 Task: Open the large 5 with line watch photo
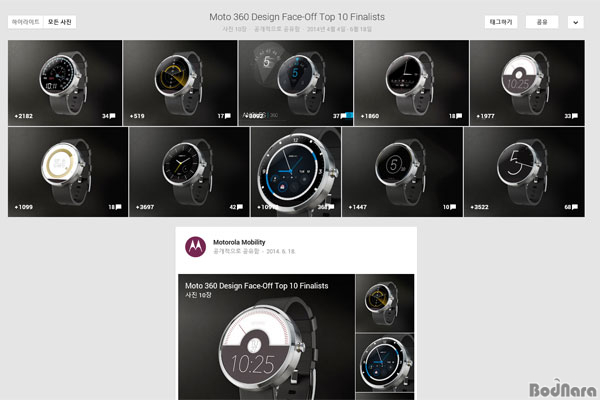[x=524, y=172]
